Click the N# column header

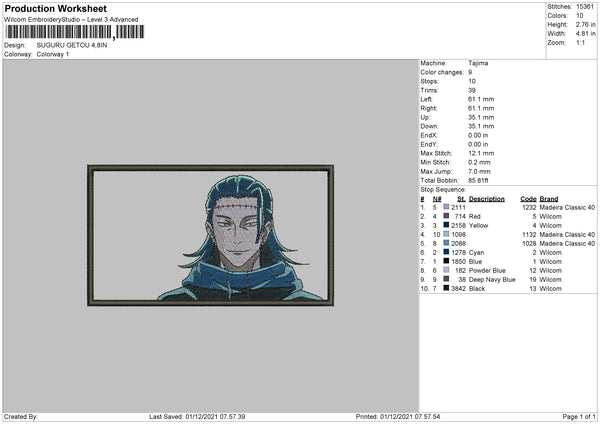coord(437,199)
